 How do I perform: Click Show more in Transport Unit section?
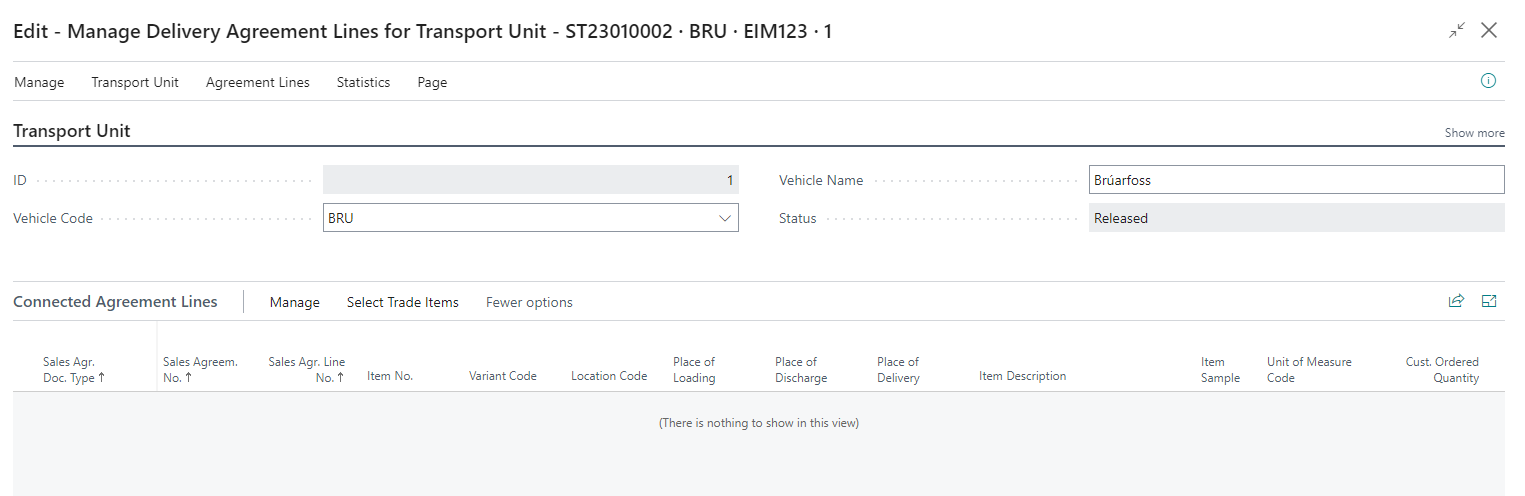(x=1474, y=133)
